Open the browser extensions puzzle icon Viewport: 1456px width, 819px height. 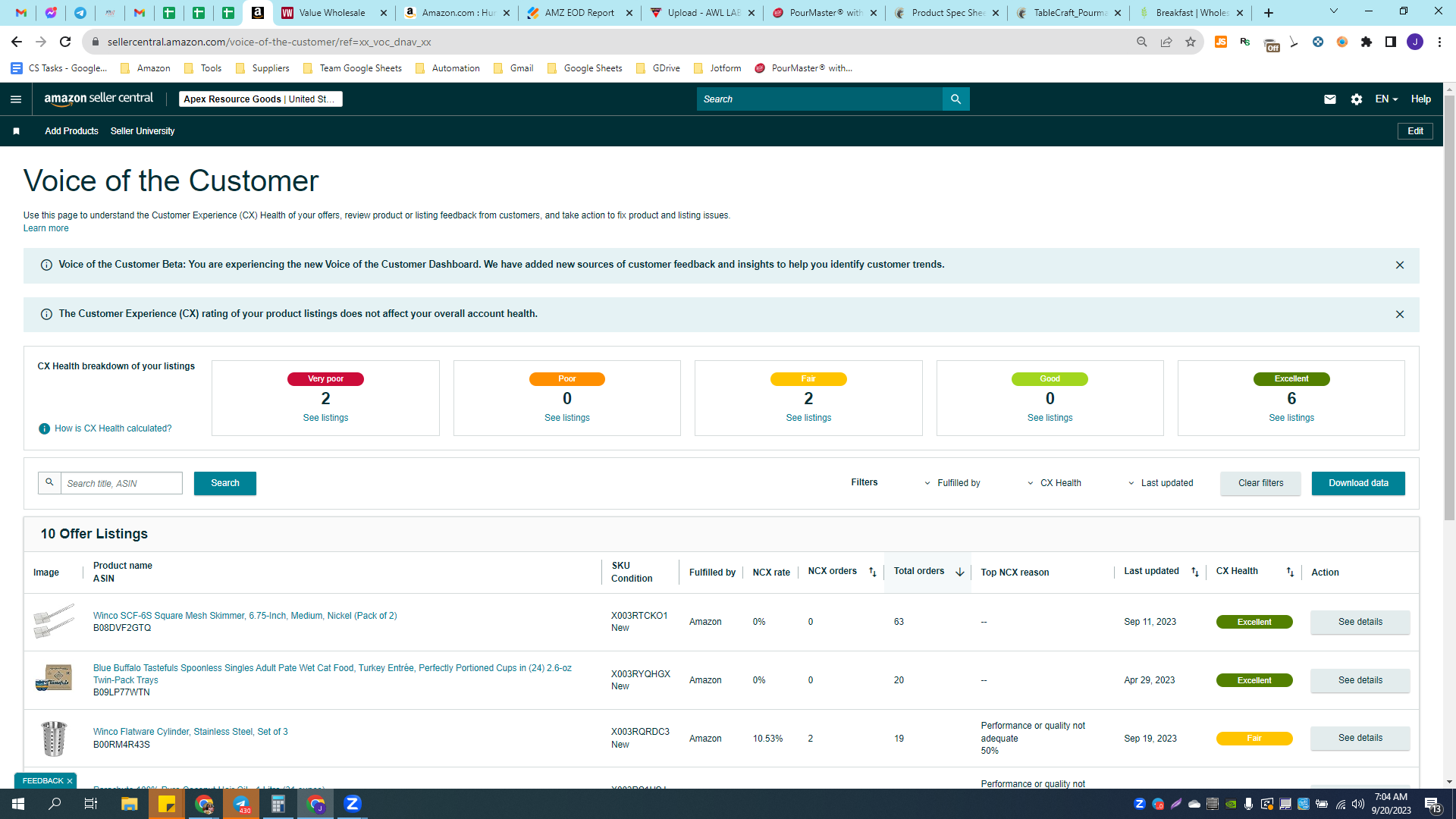click(x=1367, y=42)
